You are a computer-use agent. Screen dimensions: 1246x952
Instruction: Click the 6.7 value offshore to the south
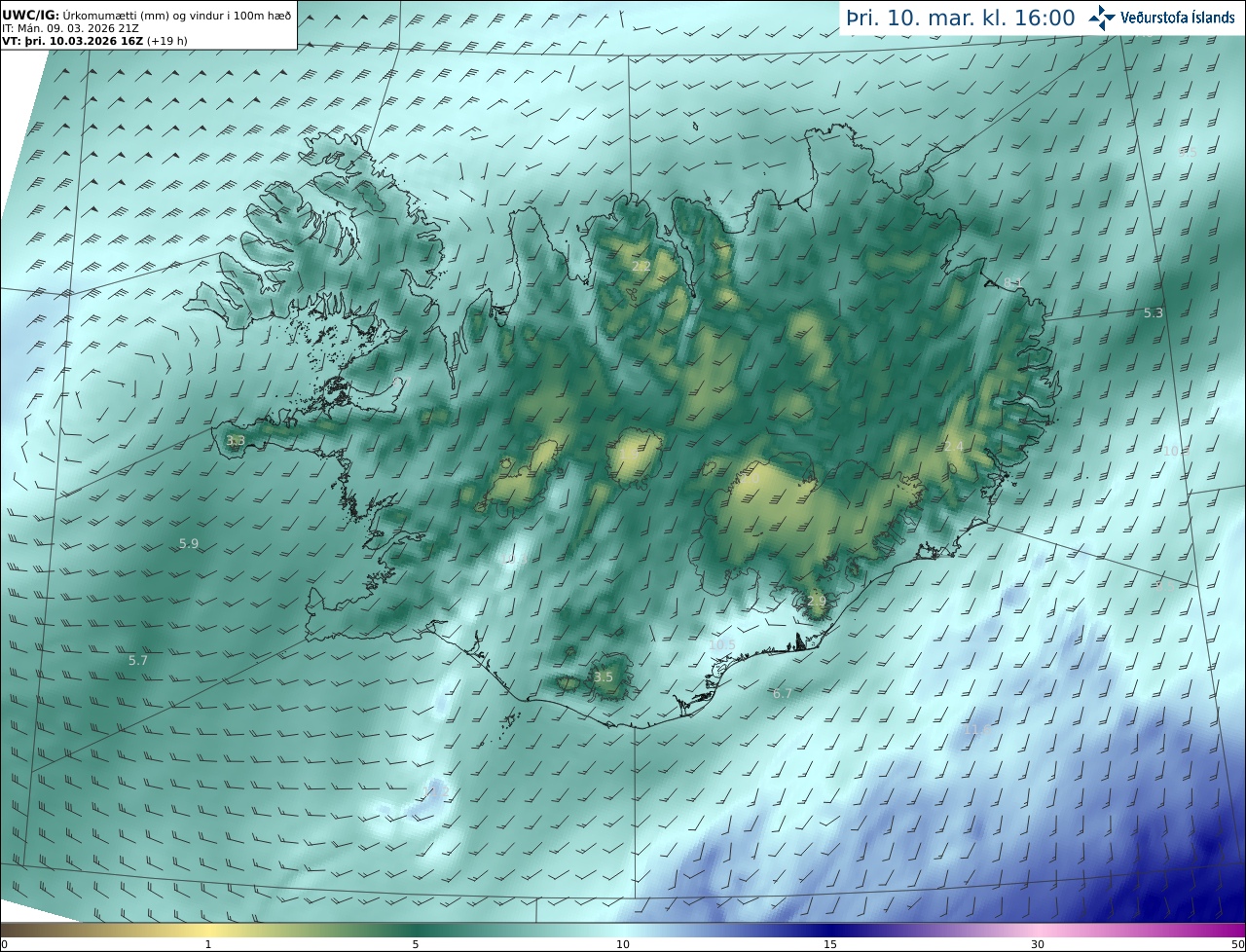click(x=783, y=693)
